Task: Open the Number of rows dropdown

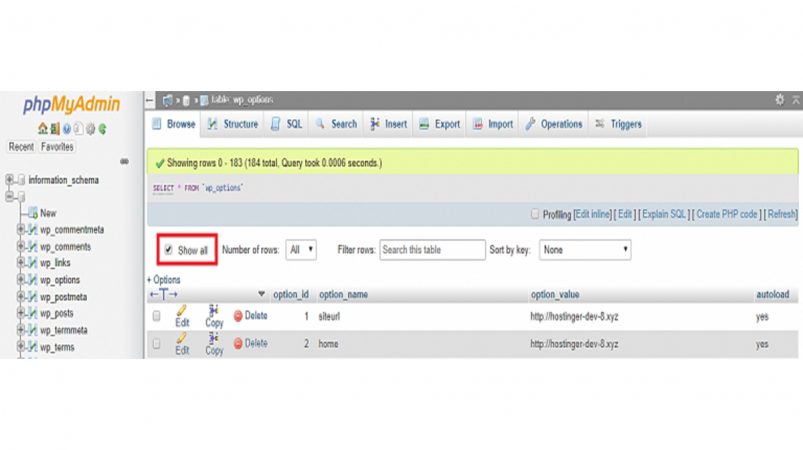Action: coord(301,250)
